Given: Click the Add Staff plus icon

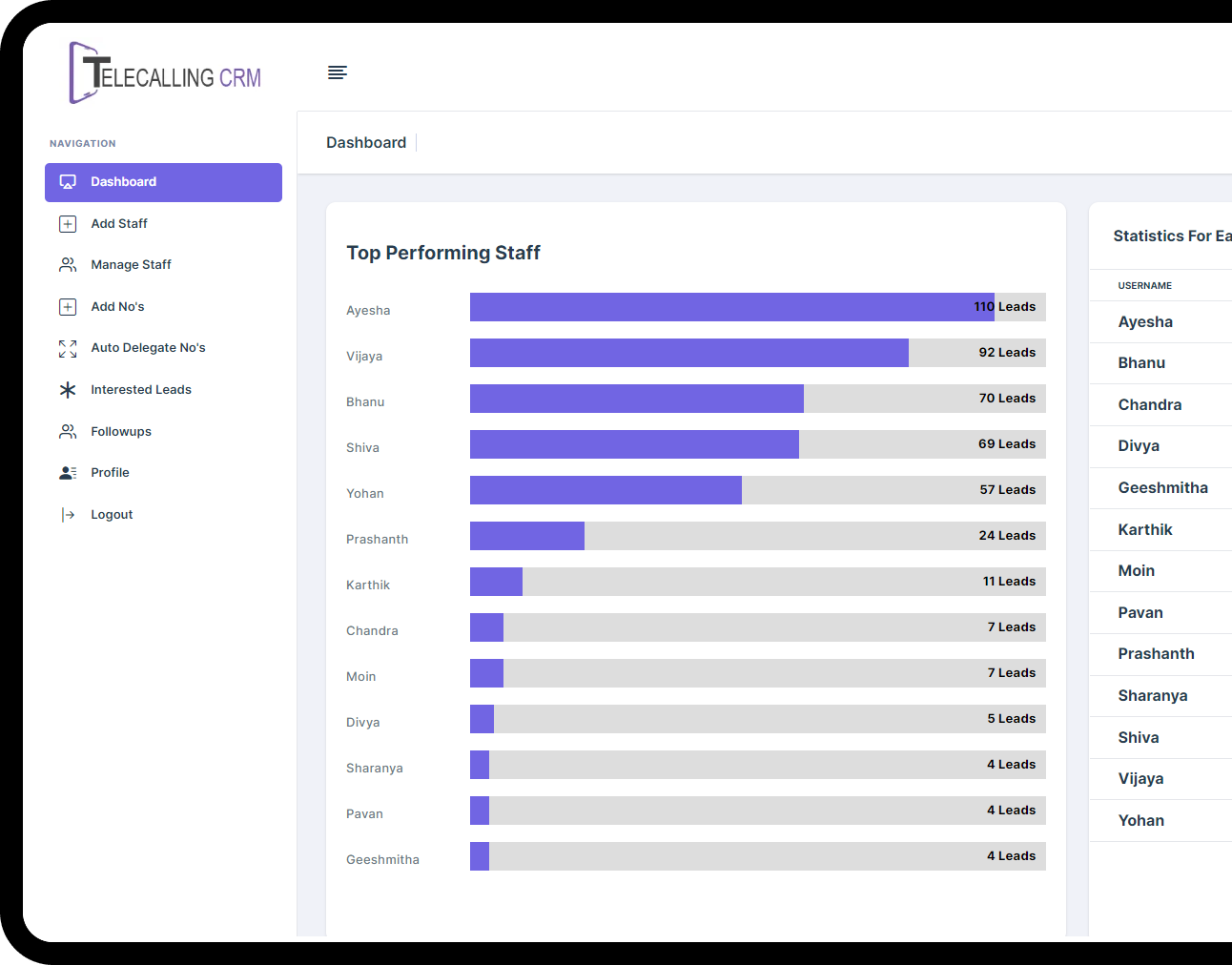Looking at the screenshot, I should (68, 224).
